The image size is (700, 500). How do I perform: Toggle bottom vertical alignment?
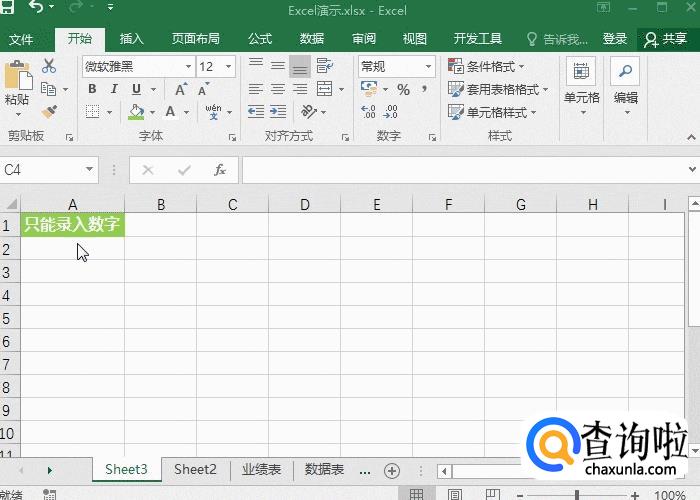click(300, 67)
